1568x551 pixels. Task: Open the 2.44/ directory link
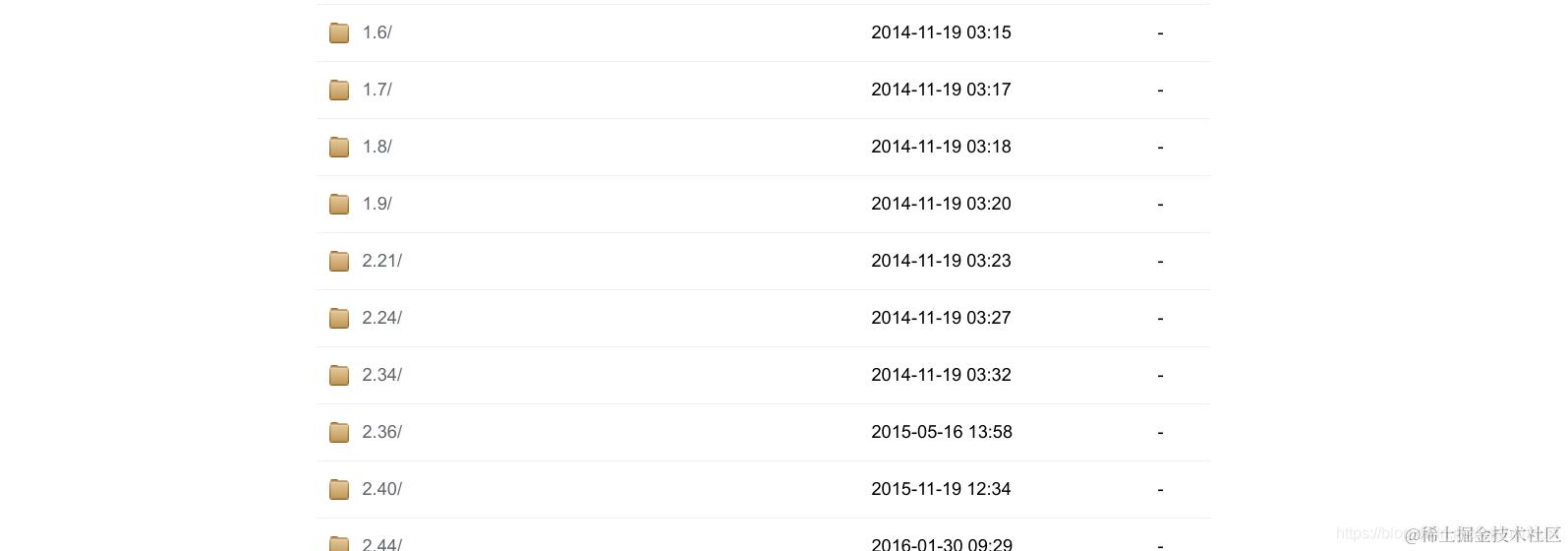point(381,544)
